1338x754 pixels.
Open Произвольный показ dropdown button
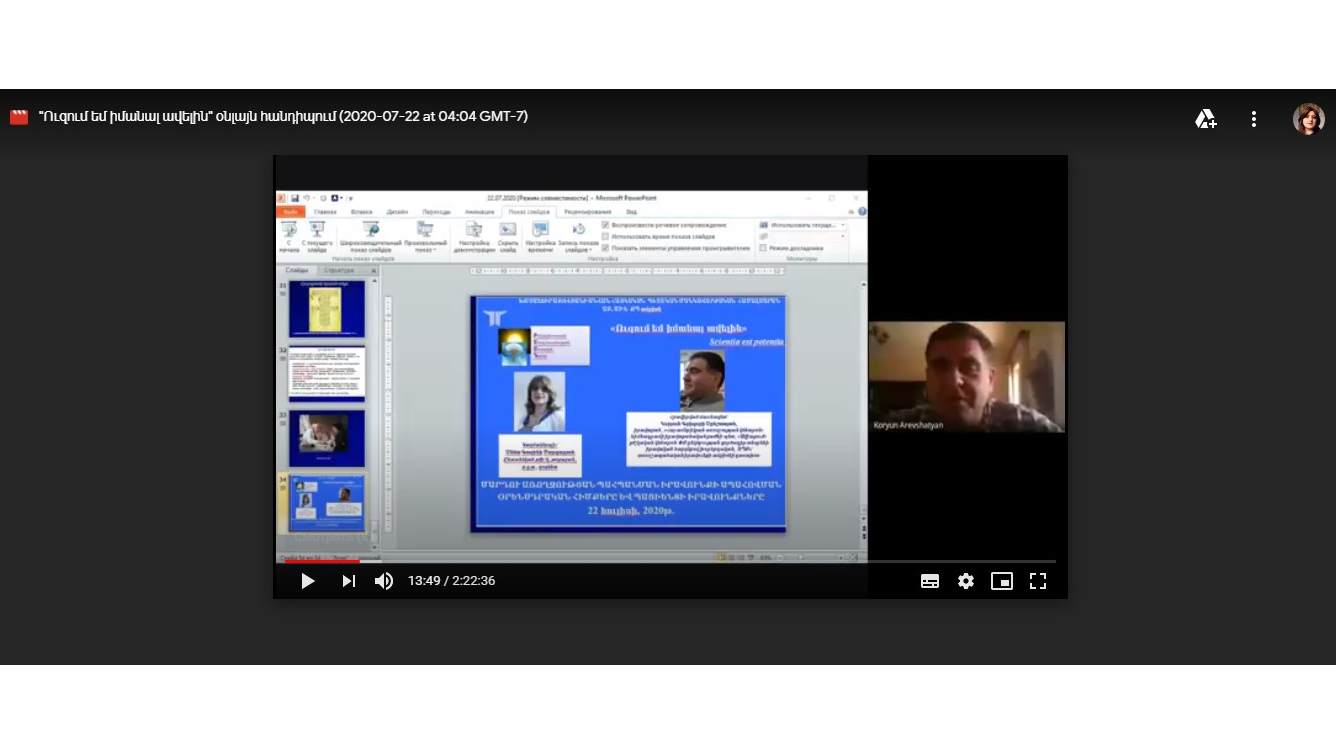pos(426,238)
